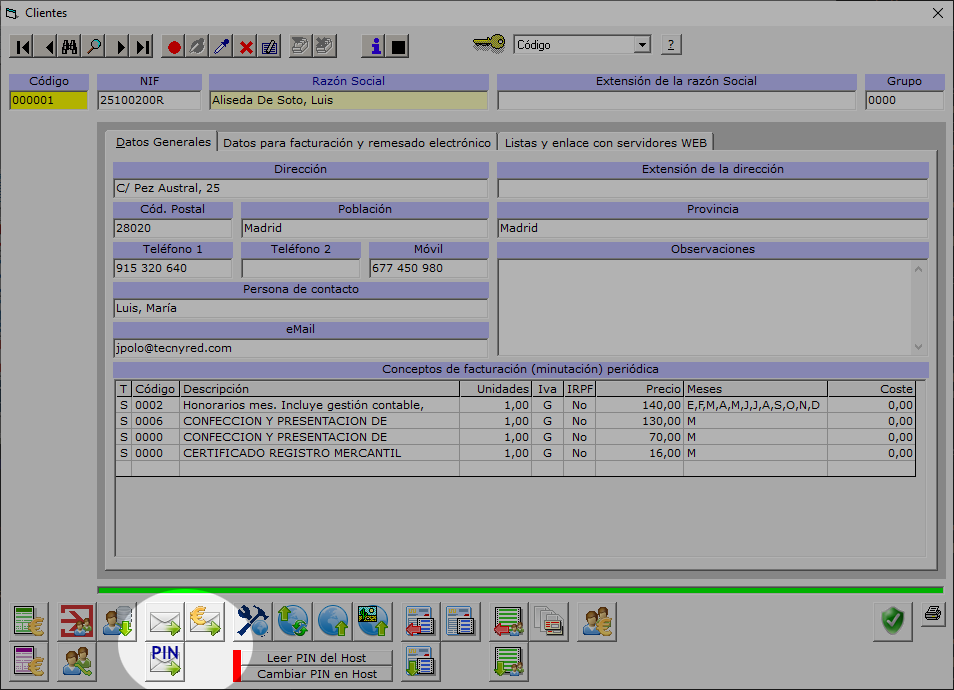Image resolution: width=954 pixels, height=690 pixels.
Task: Delete record with red X icon
Action: (246, 46)
